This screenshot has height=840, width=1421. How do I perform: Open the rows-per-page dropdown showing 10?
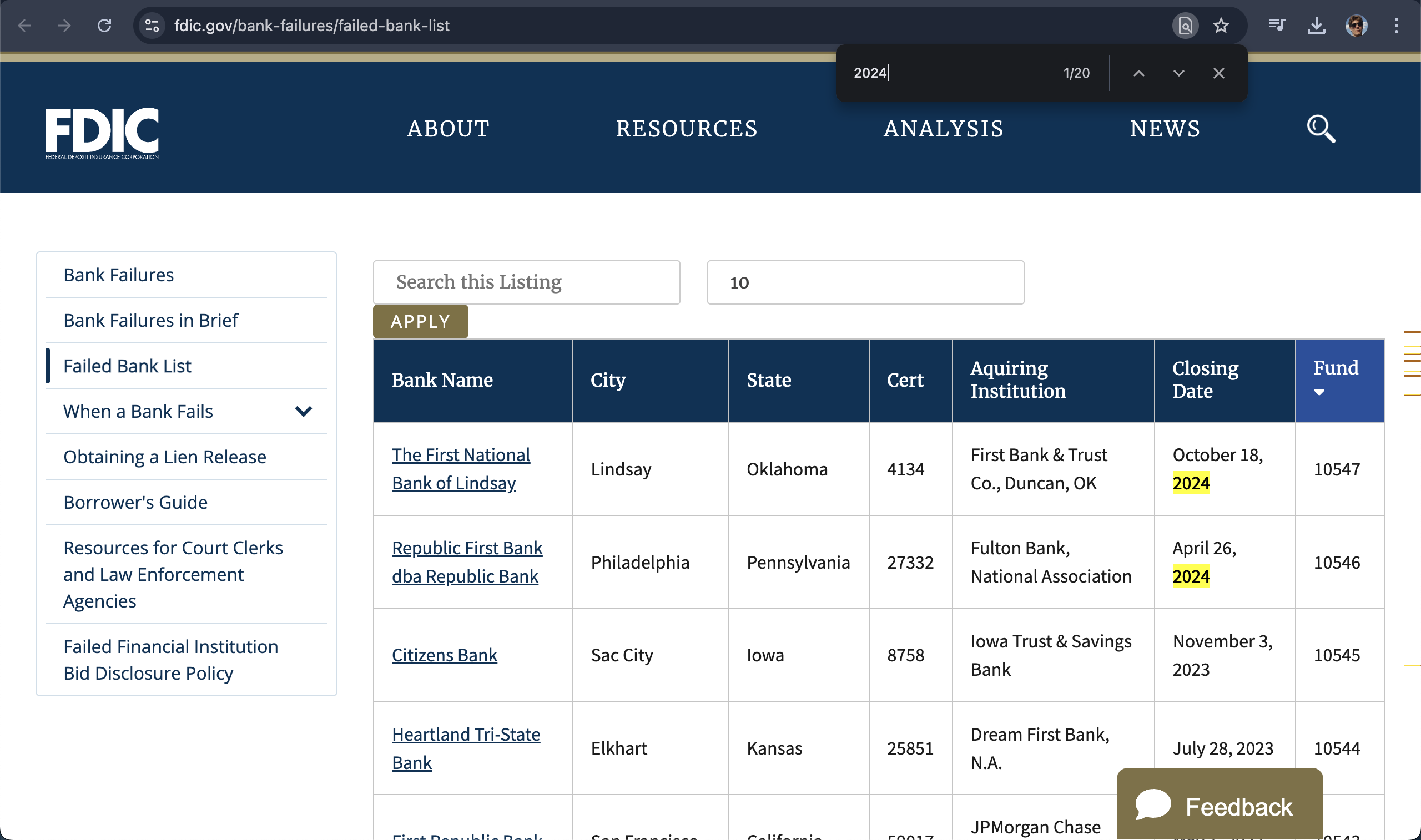[865, 282]
